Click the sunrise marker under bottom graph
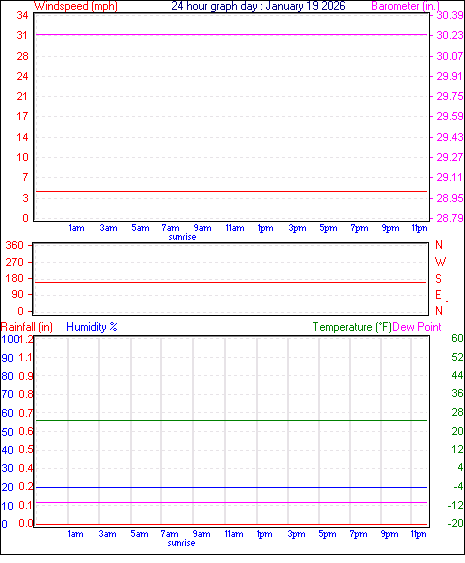The height and width of the screenshot is (563, 465). 181,543
